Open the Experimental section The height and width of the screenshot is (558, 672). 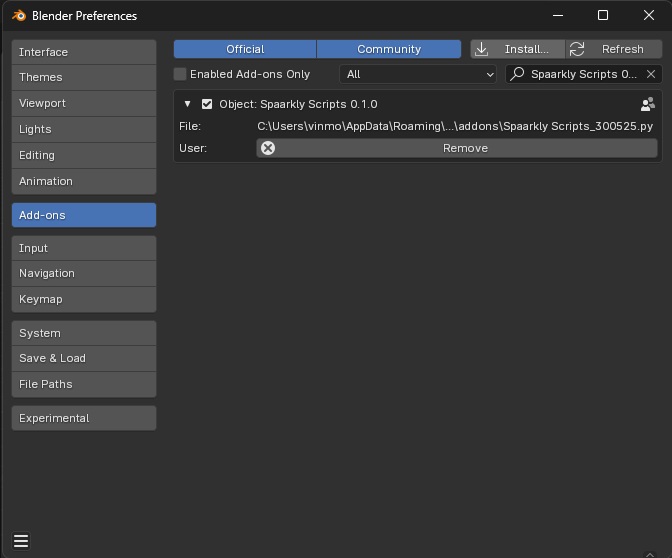coord(84,418)
